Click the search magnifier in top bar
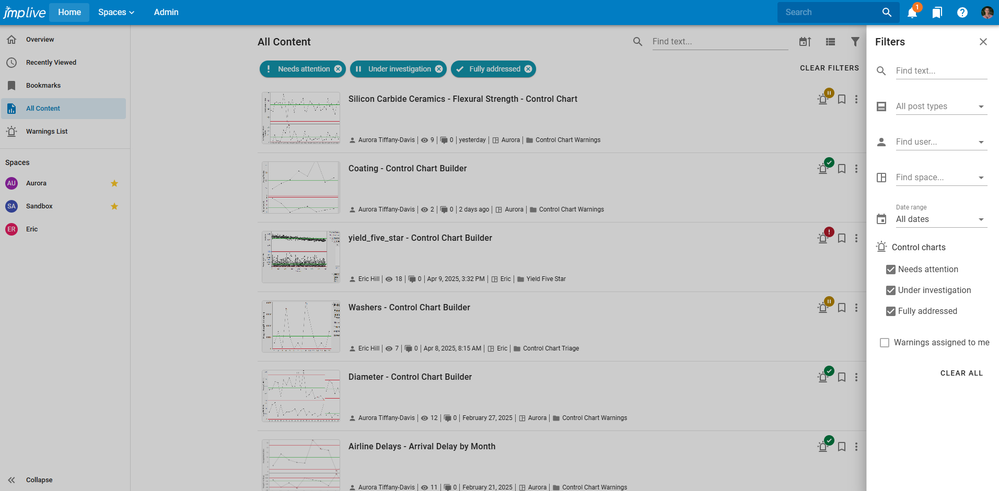 (887, 12)
